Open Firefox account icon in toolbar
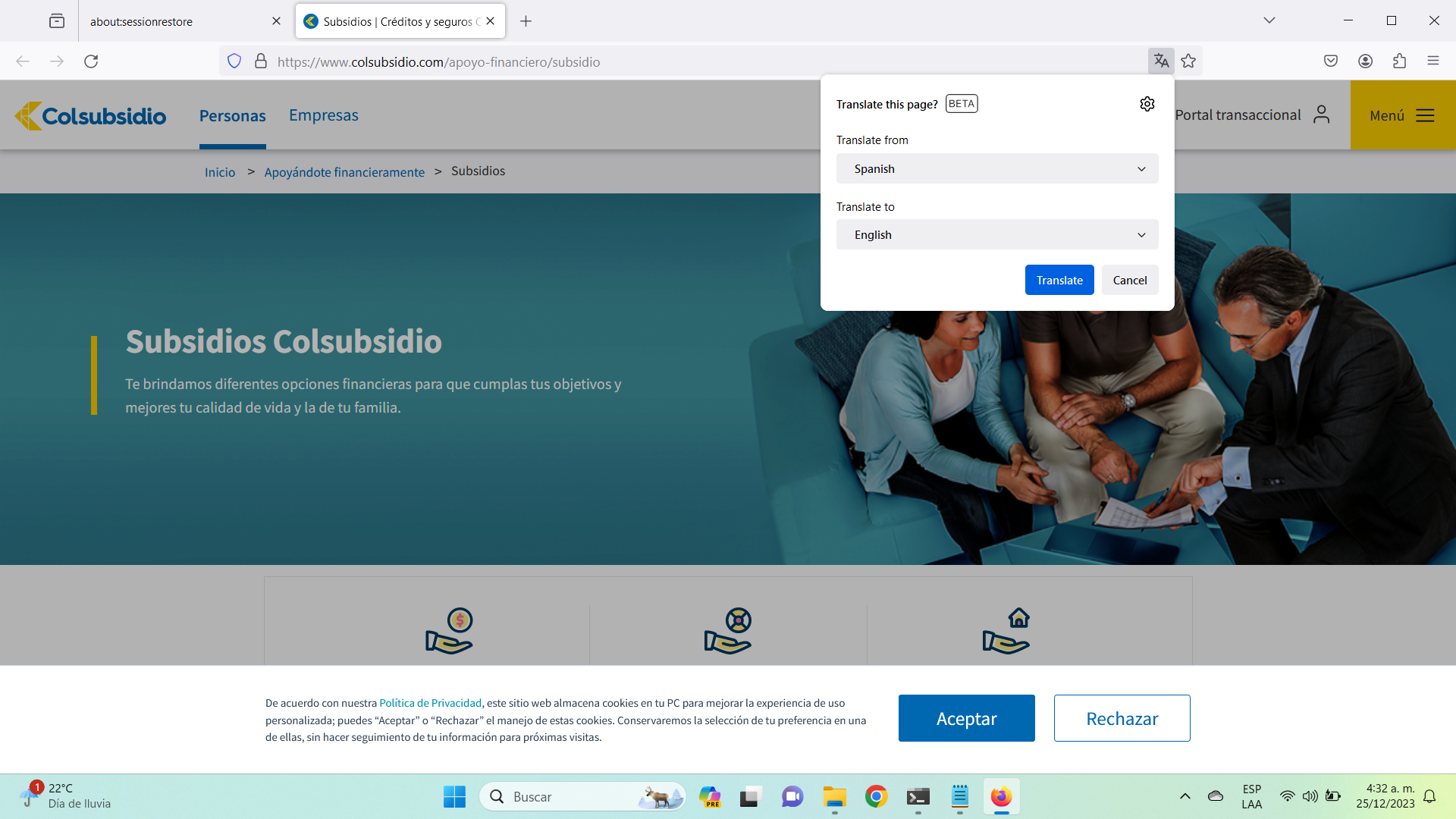 click(1365, 61)
